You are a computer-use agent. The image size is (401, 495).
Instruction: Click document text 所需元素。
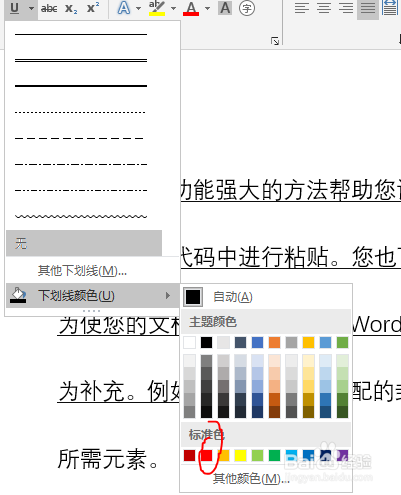click(x=108, y=459)
